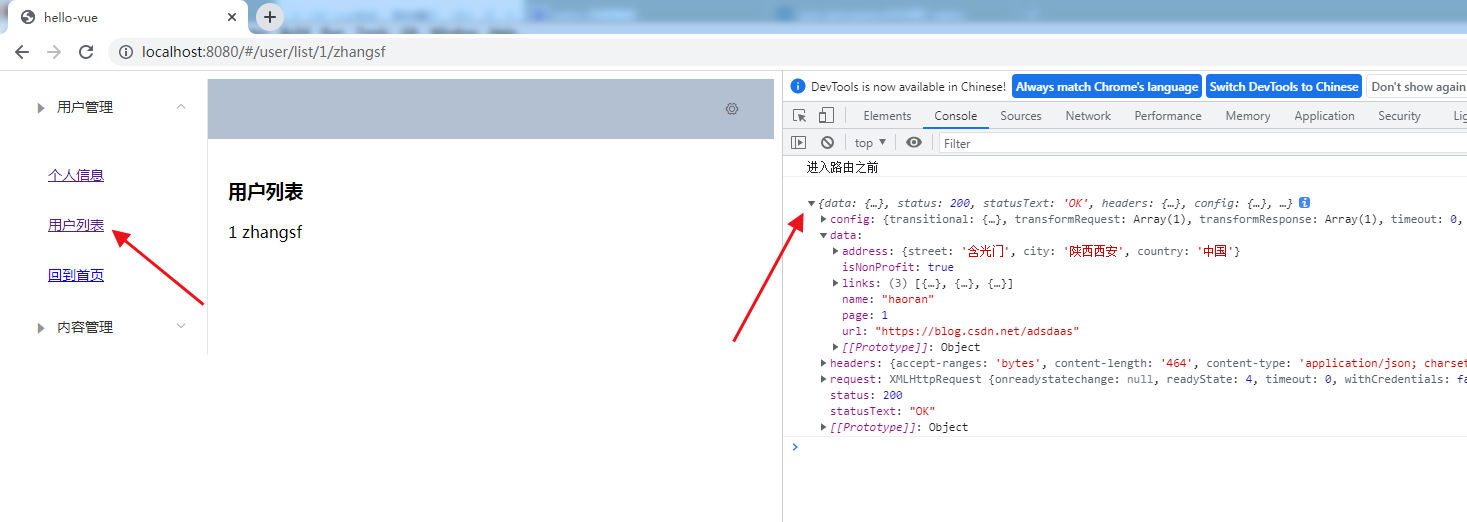Open the 用户列表 link
Viewport: 1467px width, 522px height.
point(76,225)
